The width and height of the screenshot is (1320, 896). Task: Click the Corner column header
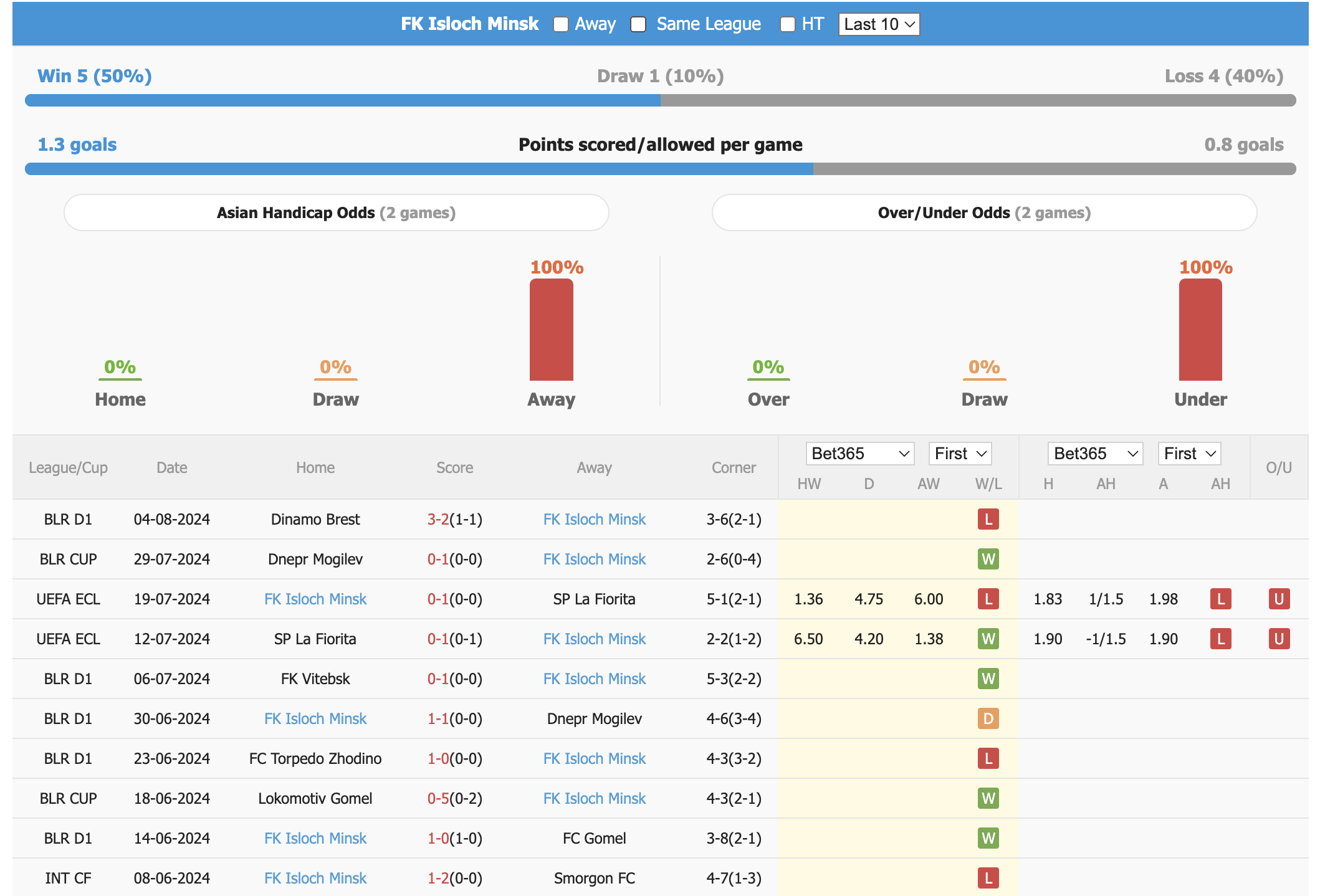click(734, 467)
